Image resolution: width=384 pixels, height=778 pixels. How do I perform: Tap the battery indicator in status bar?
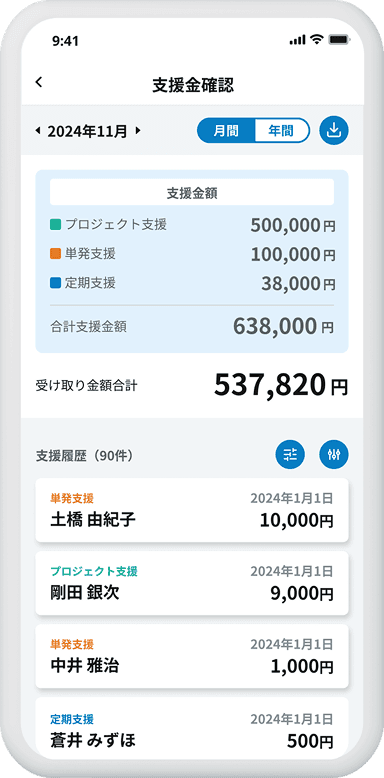(x=339, y=40)
